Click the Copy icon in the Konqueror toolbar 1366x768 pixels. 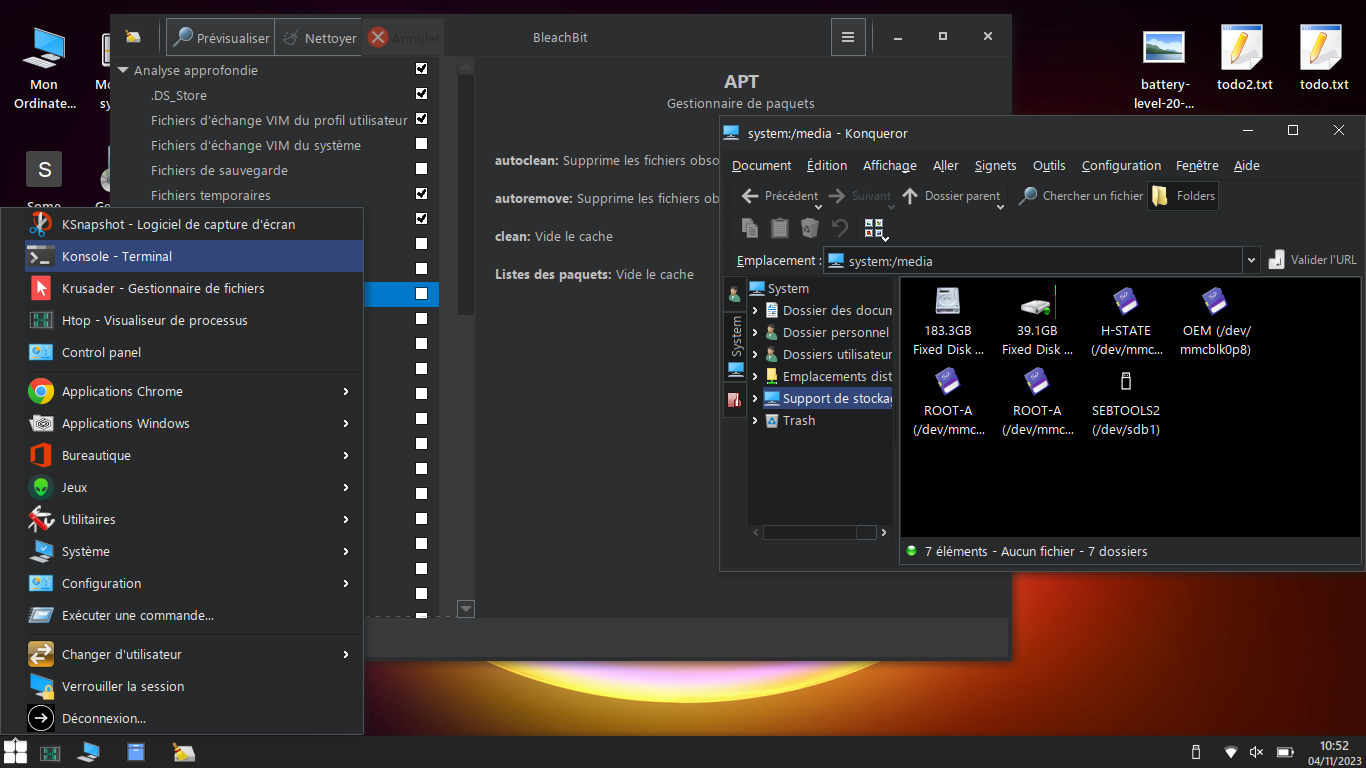(749, 228)
